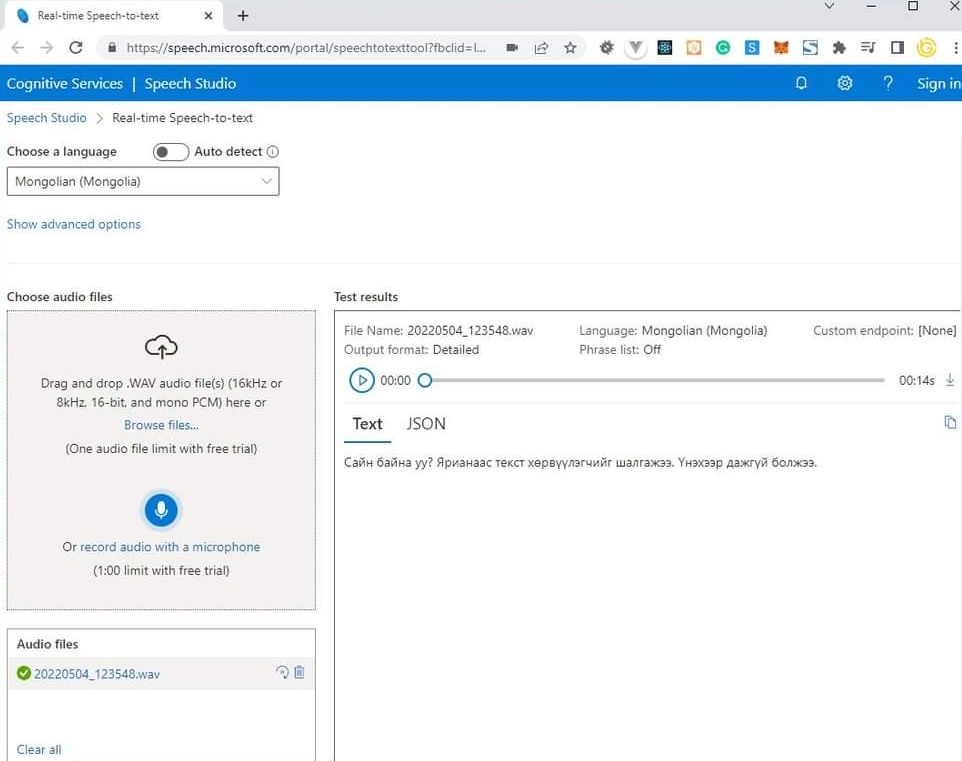
Task: Show advanced options
Action: pyautogui.click(x=73, y=224)
